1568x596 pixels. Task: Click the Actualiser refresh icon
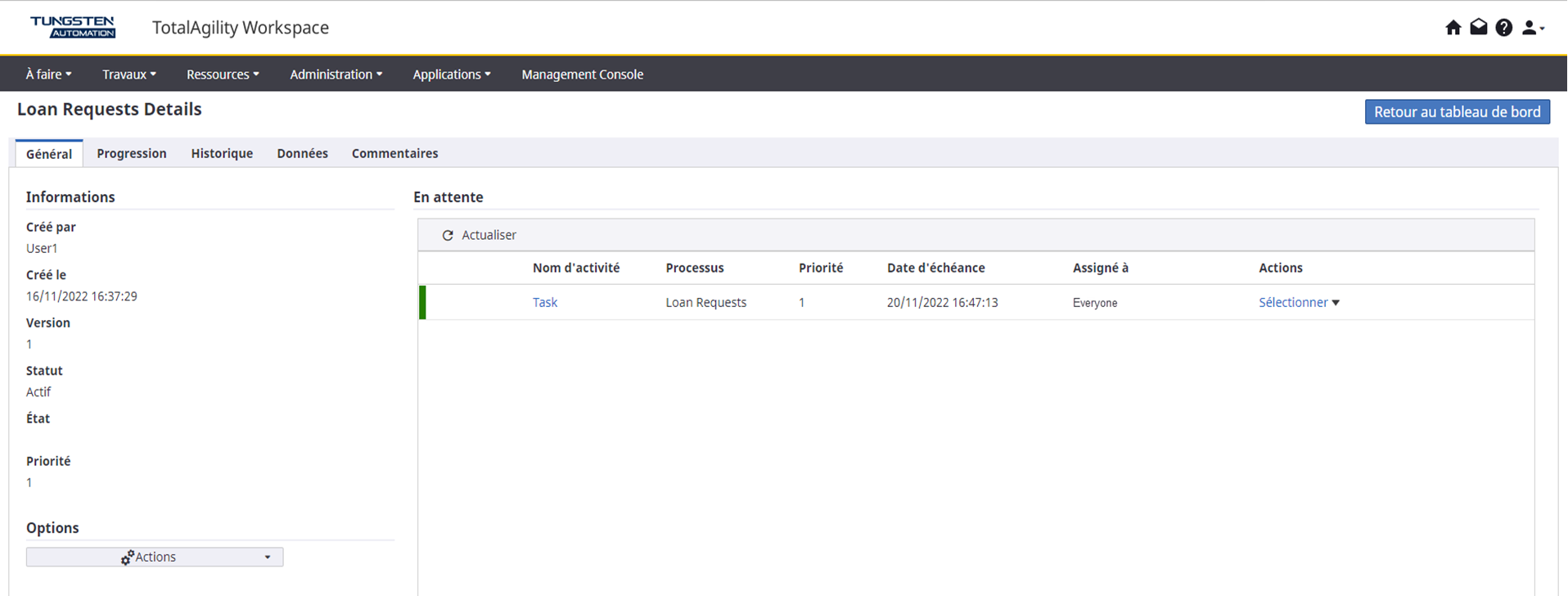coord(448,236)
